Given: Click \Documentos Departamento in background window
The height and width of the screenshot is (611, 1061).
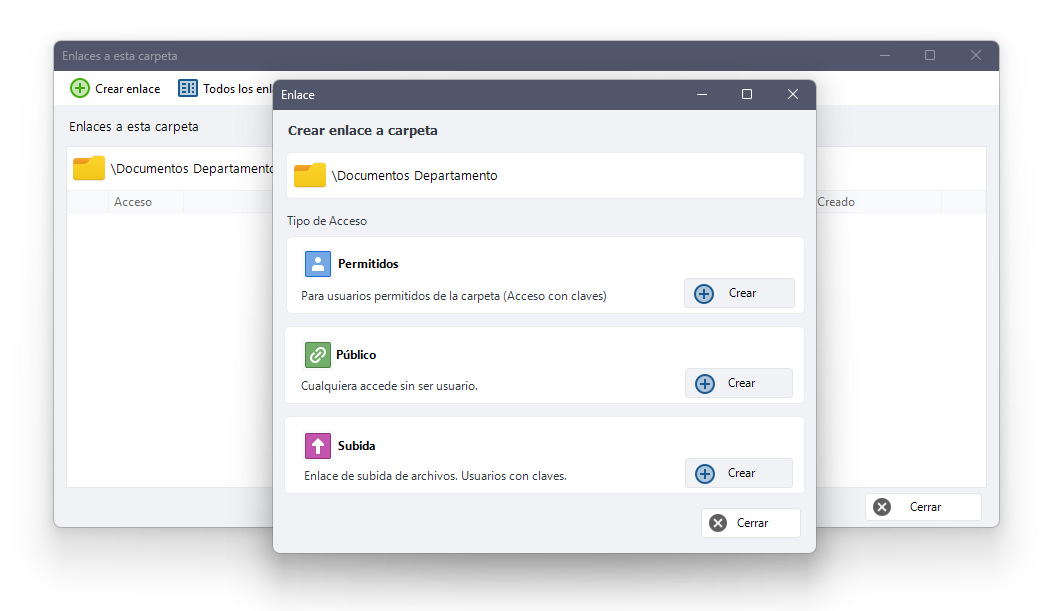Looking at the screenshot, I should click(192, 168).
